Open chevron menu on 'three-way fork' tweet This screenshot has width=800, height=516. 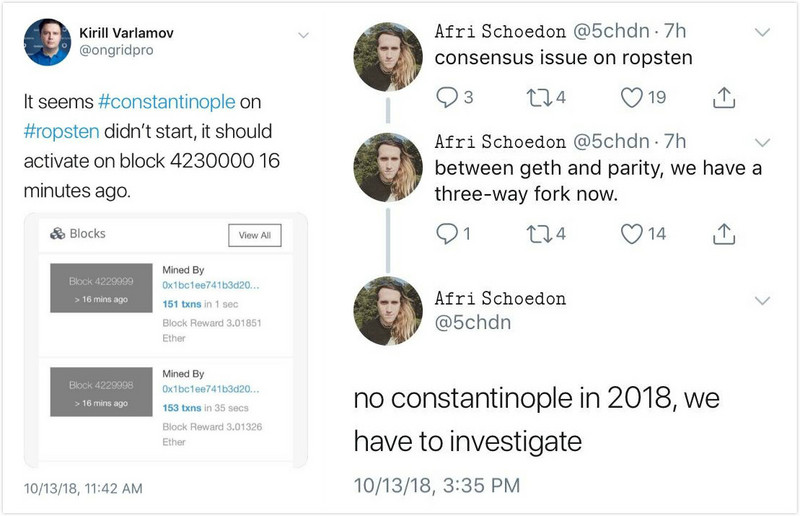coord(762,142)
